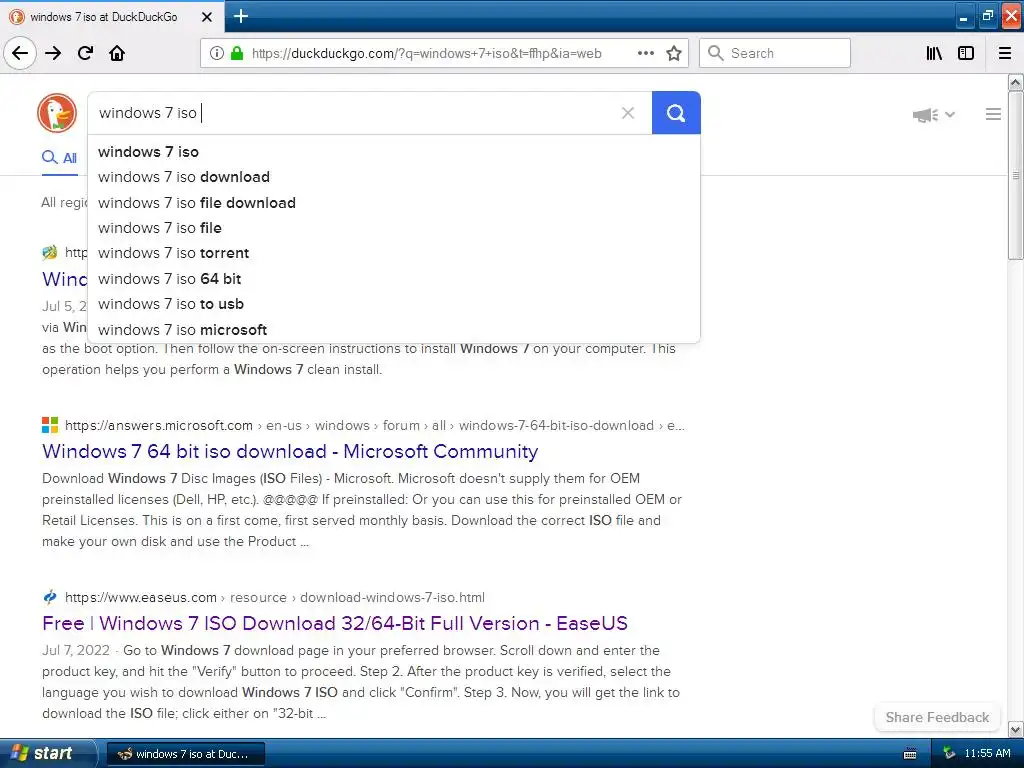This screenshot has height=768, width=1024.
Task: Bookmark this page with the star
Action: point(674,53)
